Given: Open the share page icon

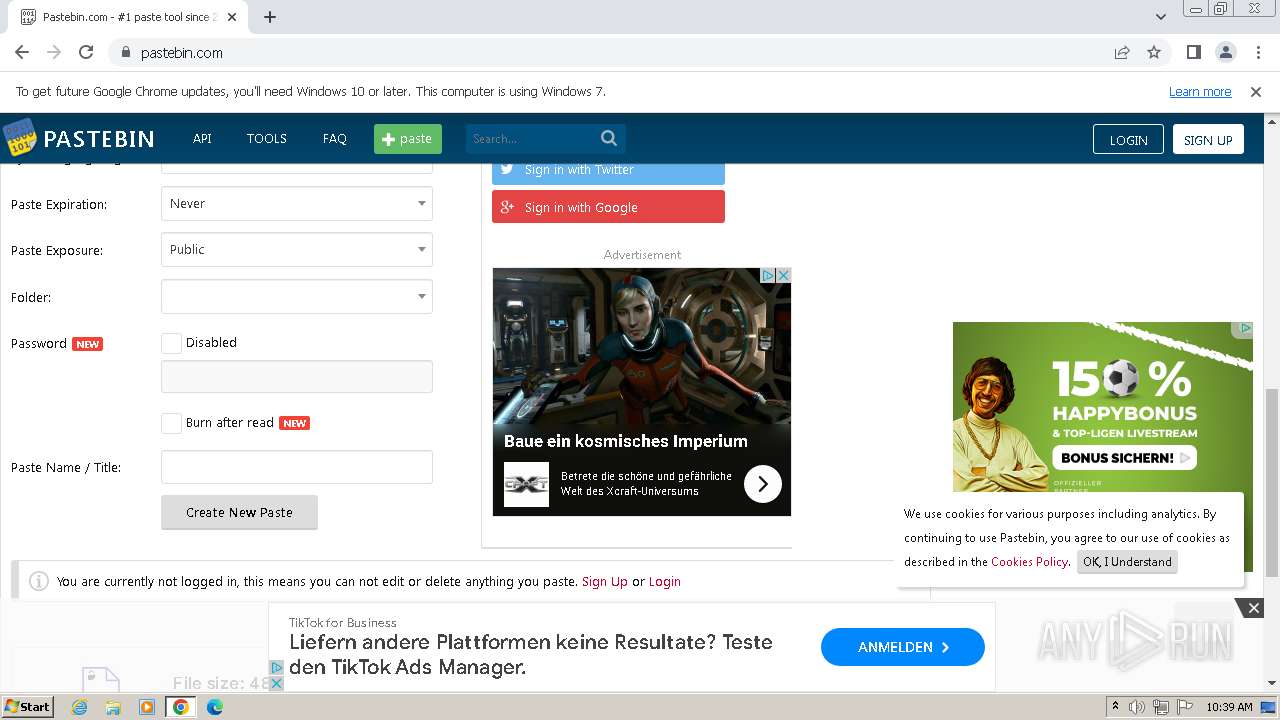Looking at the screenshot, I should [1122, 52].
